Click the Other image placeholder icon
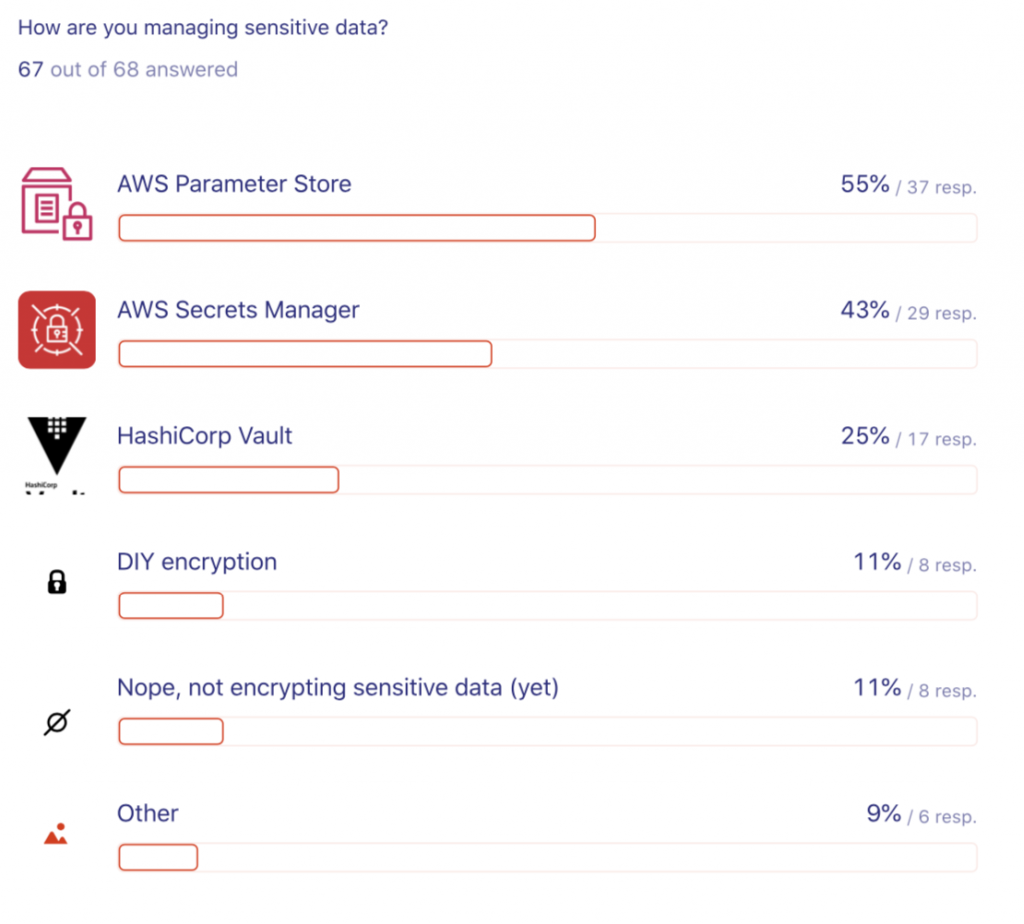 pyautogui.click(x=56, y=834)
